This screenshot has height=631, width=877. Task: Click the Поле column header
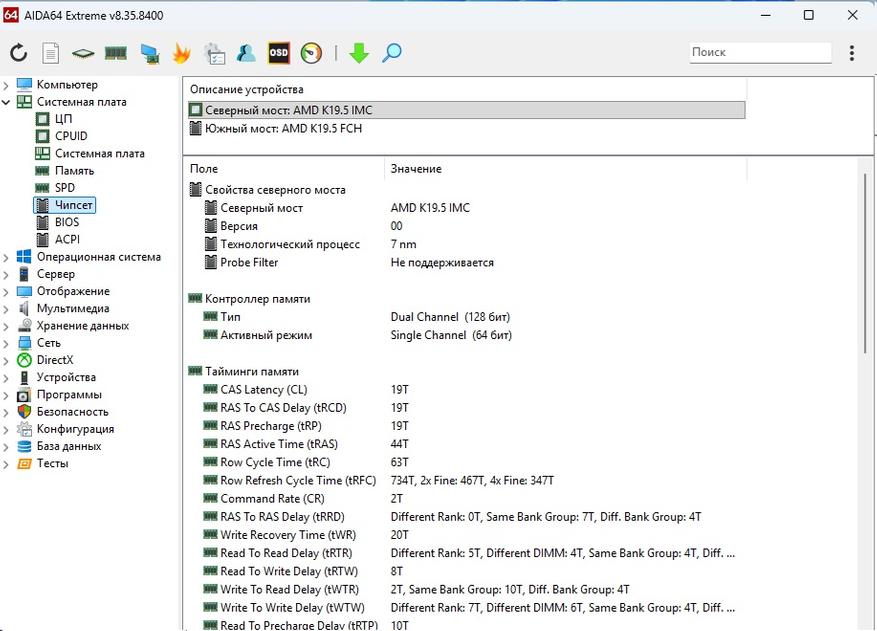click(x=284, y=169)
